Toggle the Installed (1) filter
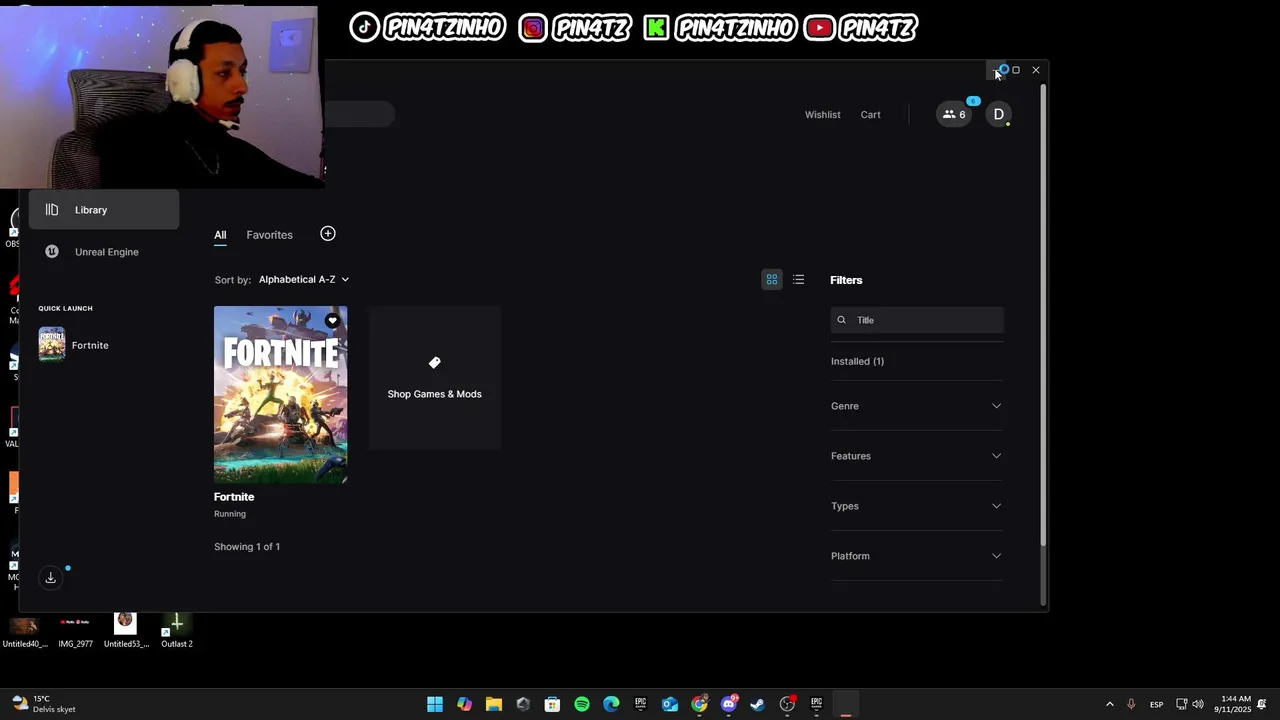The image size is (1280, 720). (x=857, y=361)
